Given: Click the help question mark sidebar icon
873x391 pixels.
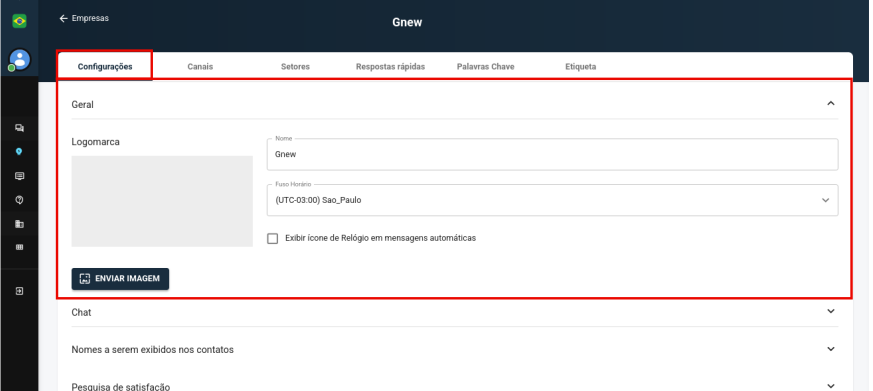Looking at the screenshot, I should coord(19,200).
